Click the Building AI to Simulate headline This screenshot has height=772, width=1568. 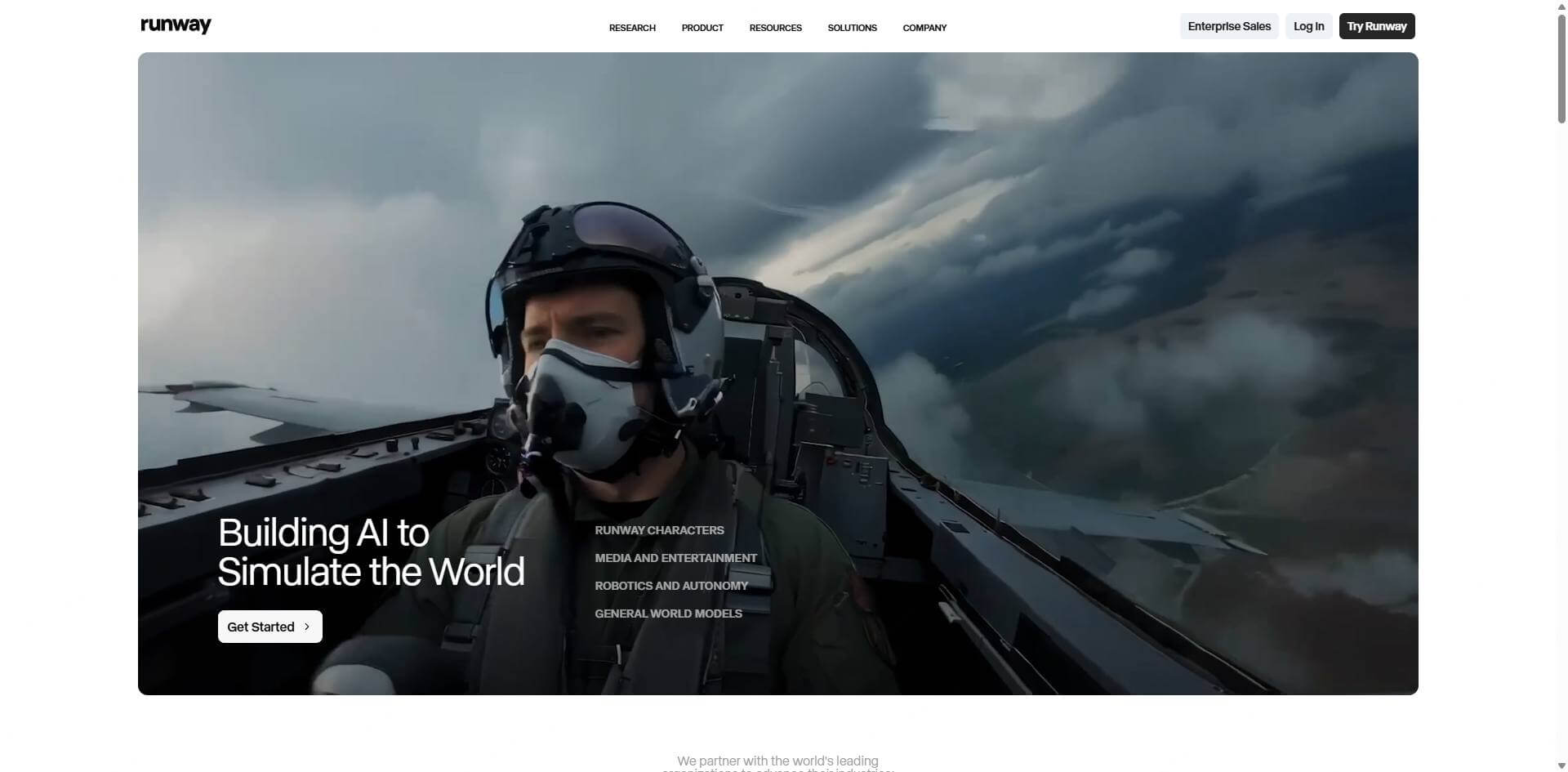point(371,552)
